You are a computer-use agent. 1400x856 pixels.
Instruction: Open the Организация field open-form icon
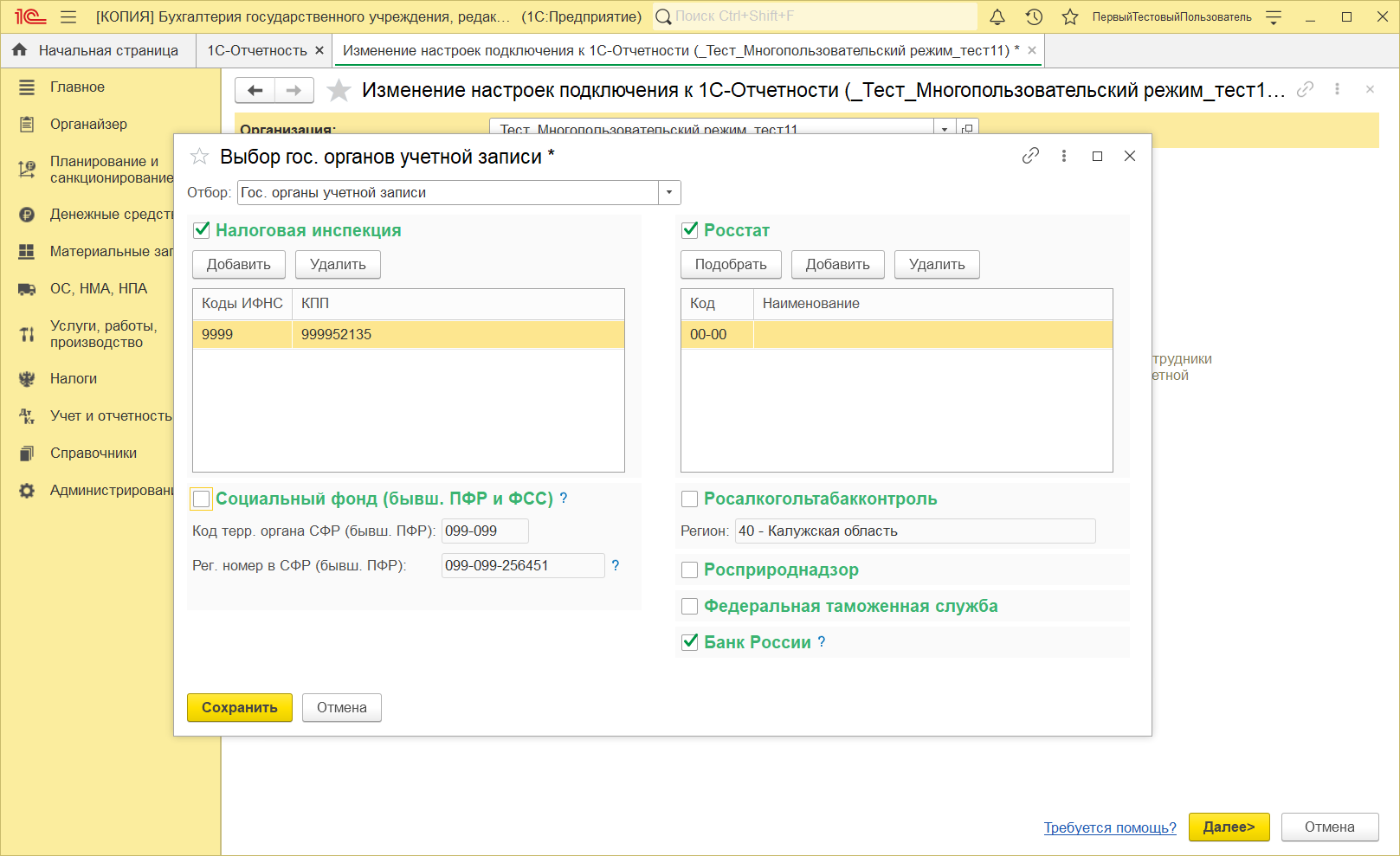click(x=967, y=128)
